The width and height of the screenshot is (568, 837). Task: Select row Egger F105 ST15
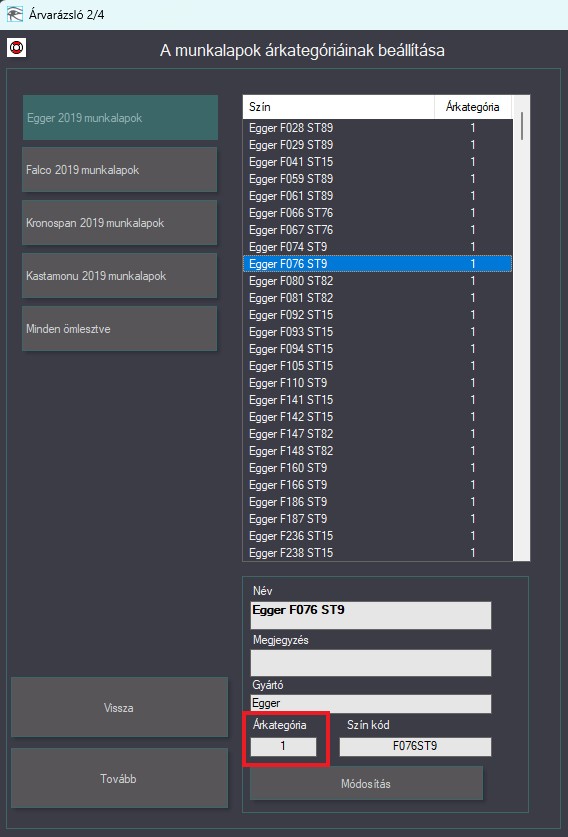377,366
